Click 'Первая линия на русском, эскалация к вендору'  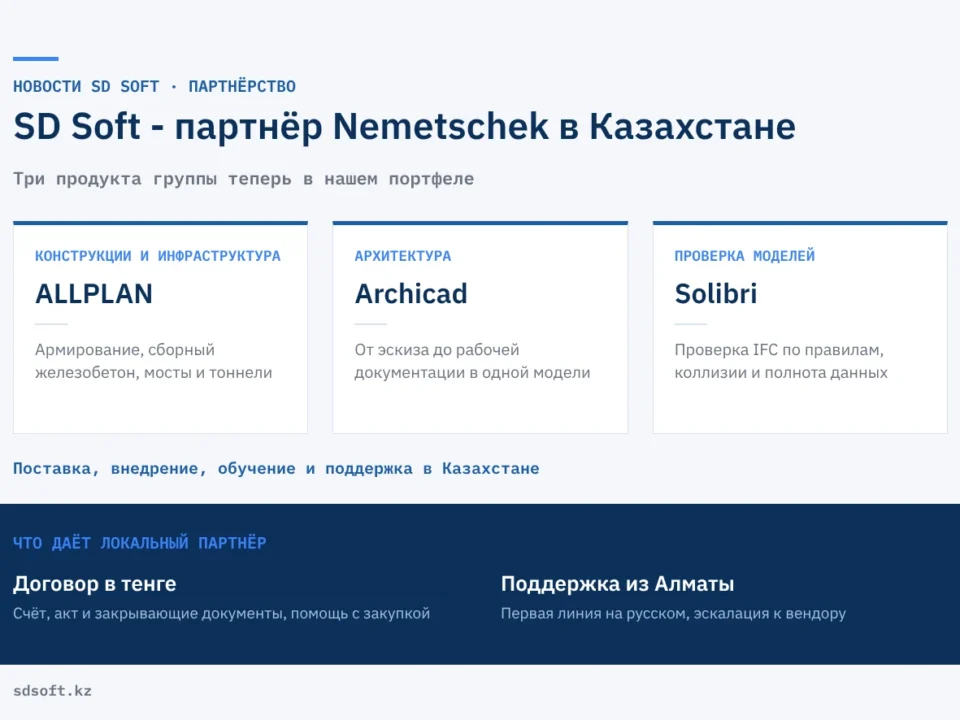673,613
